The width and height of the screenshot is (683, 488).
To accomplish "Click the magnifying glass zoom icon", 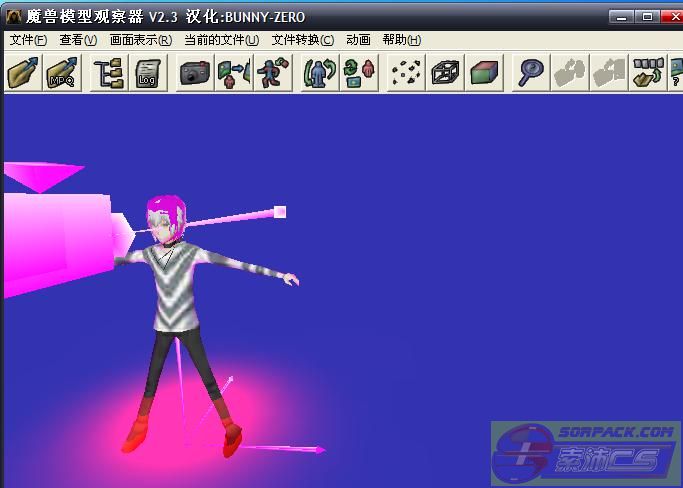I will click(530, 73).
